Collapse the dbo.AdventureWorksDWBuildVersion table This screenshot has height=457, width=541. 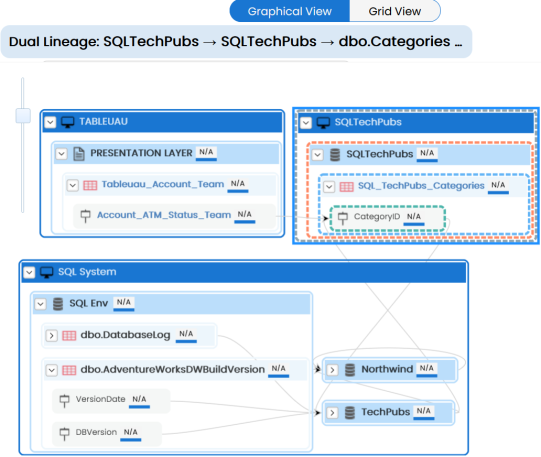point(52,370)
